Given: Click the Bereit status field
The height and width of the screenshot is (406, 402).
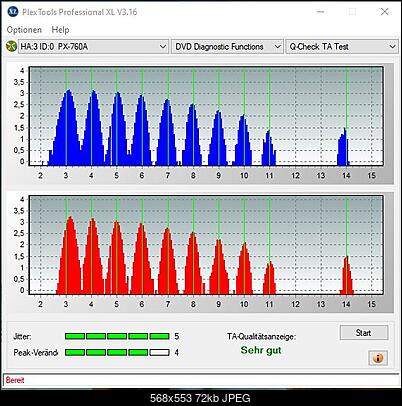Looking at the screenshot, I should click(201, 380).
